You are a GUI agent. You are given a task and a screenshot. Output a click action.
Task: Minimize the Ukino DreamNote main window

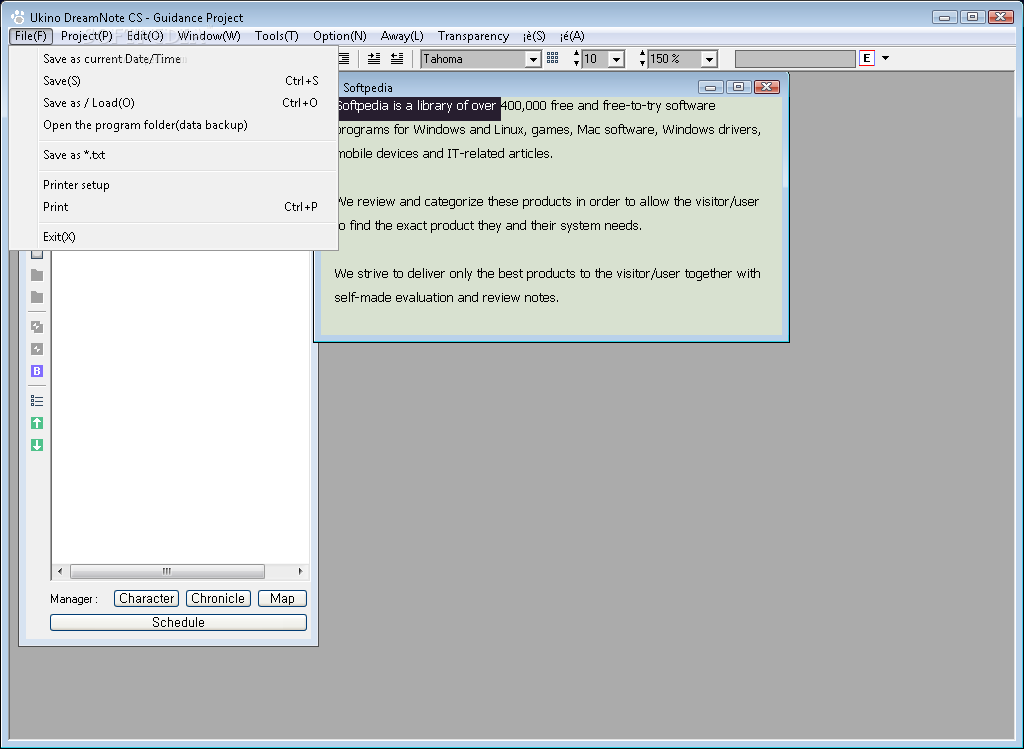(944, 17)
